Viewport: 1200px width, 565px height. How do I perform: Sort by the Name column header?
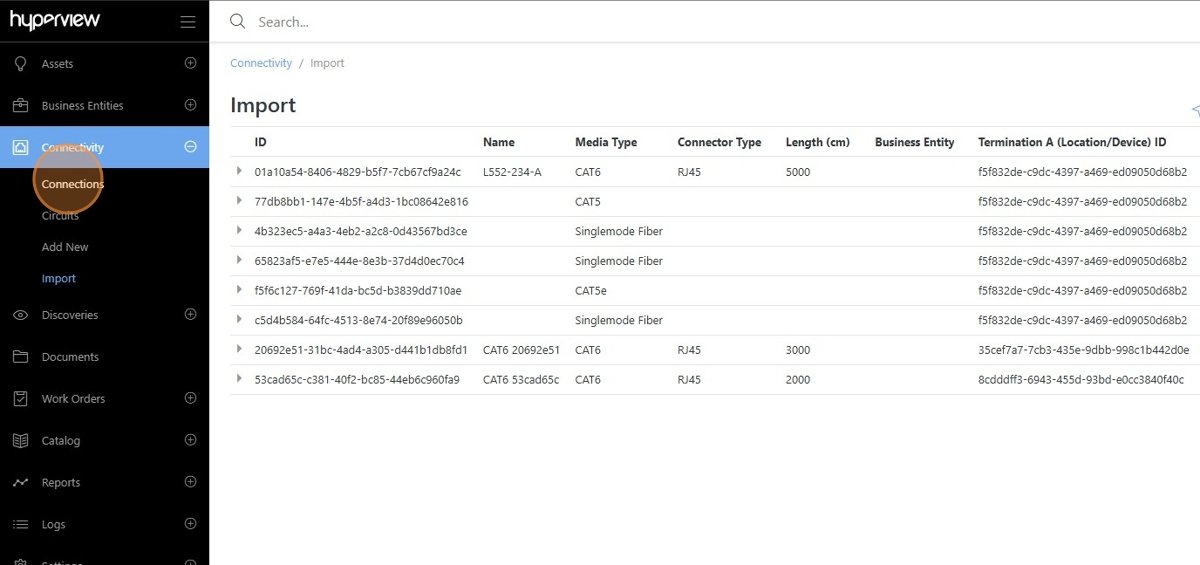tap(499, 142)
